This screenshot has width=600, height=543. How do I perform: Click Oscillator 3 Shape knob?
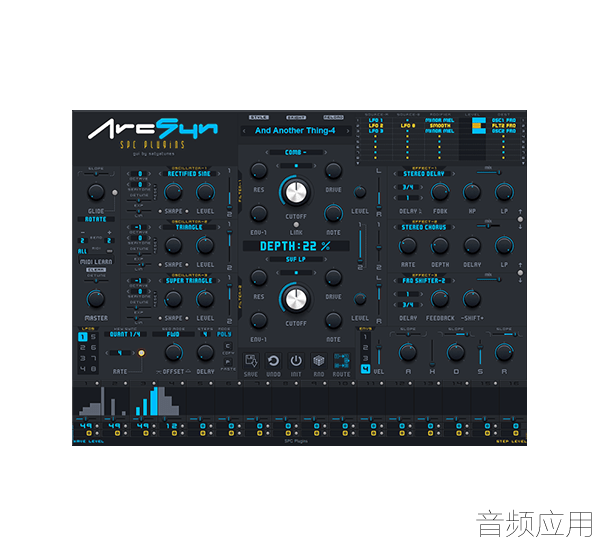coord(173,299)
